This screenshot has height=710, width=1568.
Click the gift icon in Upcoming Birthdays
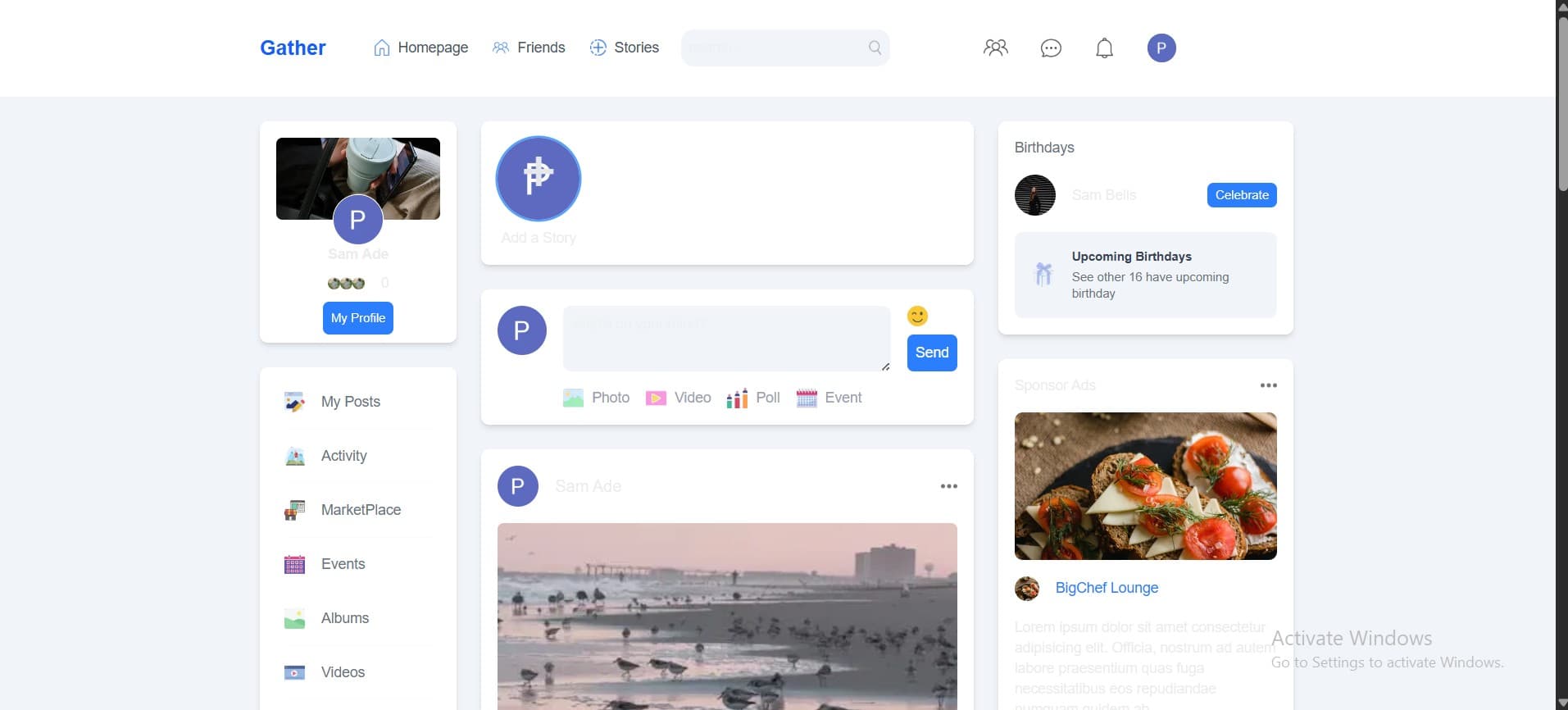(1043, 274)
